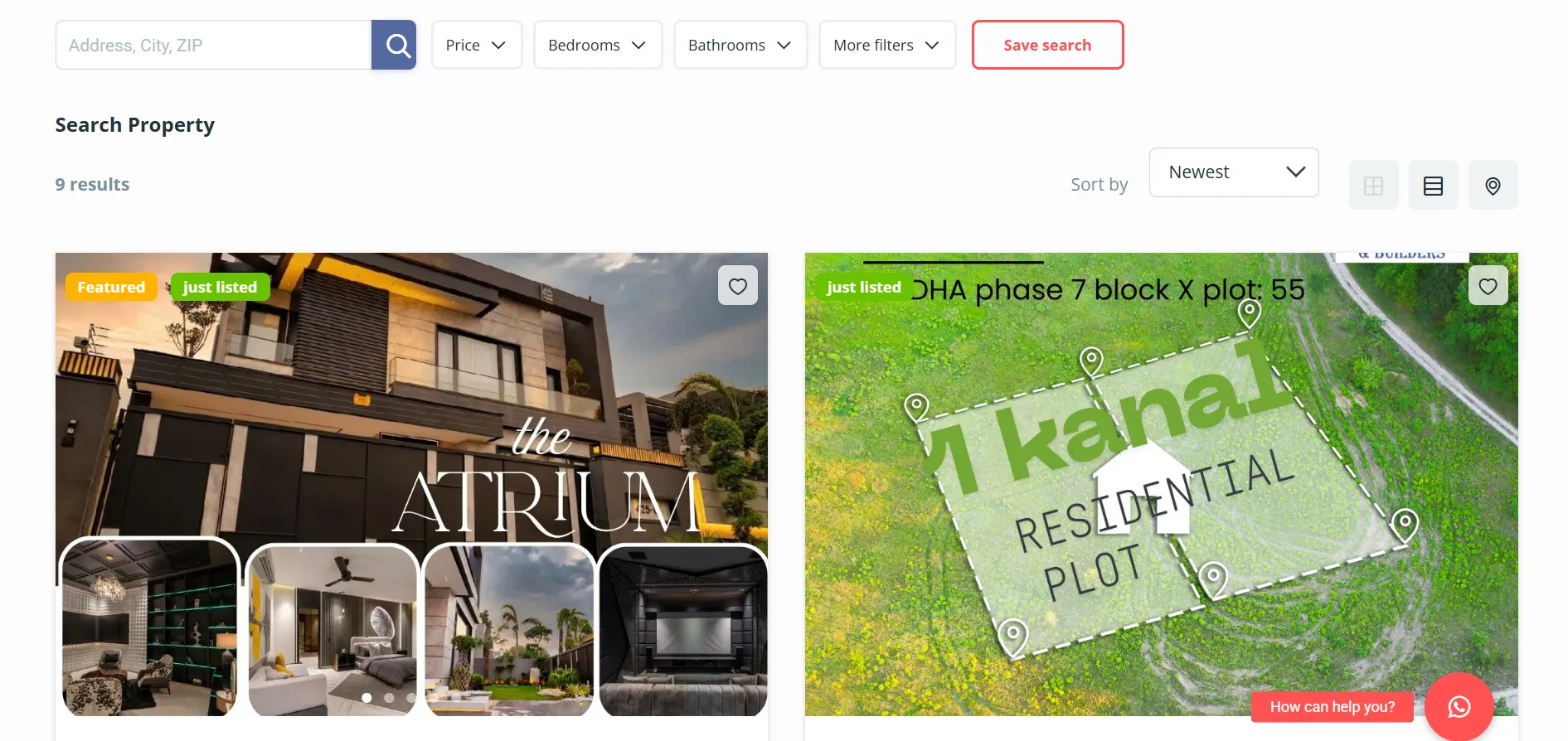Screen dimensions: 1568x741
Task: Open the DHA phase 7 plot image
Action: pyautogui.click(x=1161, y=484)
